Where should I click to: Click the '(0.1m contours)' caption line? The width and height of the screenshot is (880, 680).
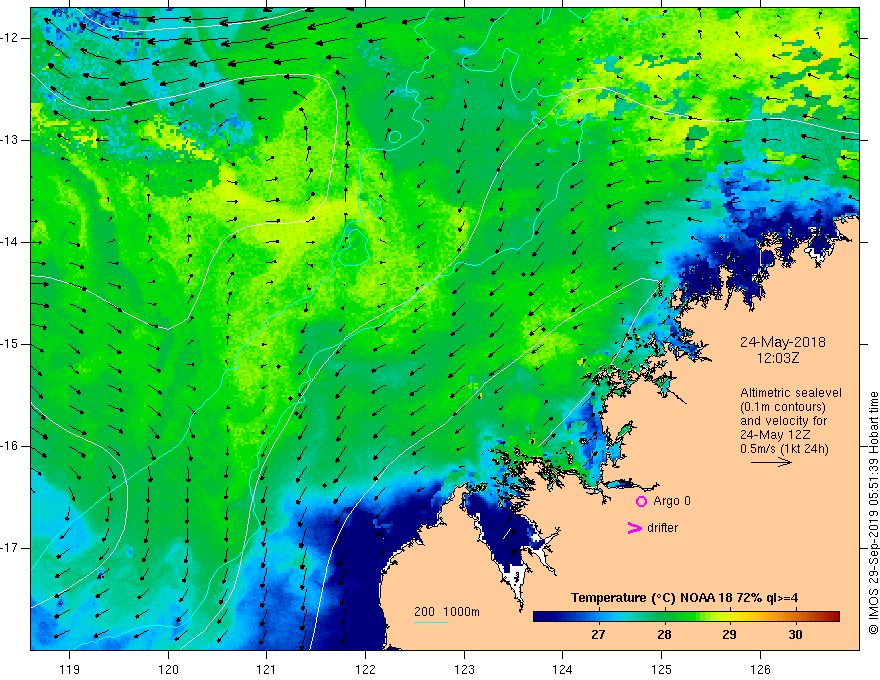783,407
